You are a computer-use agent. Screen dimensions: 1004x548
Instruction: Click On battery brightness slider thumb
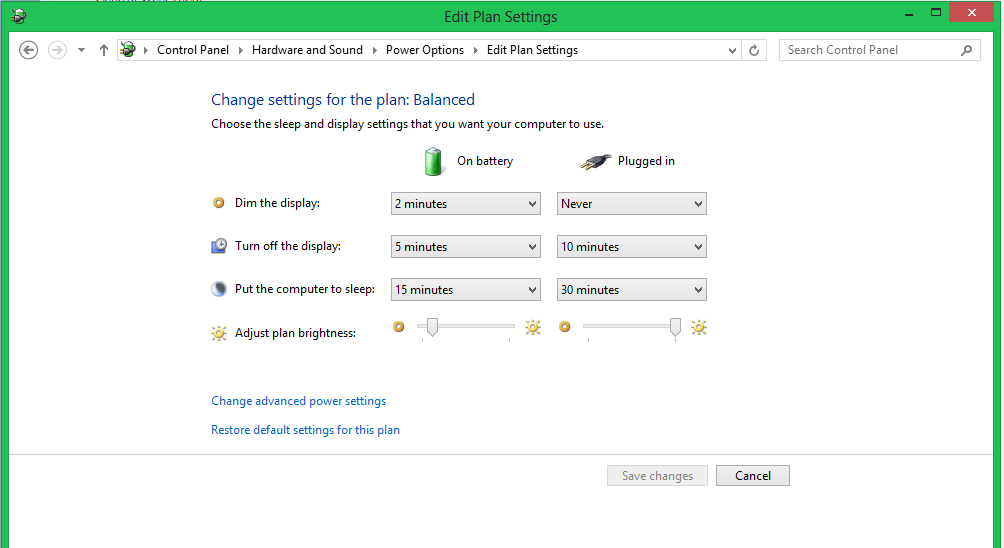(x=432, y=326)
